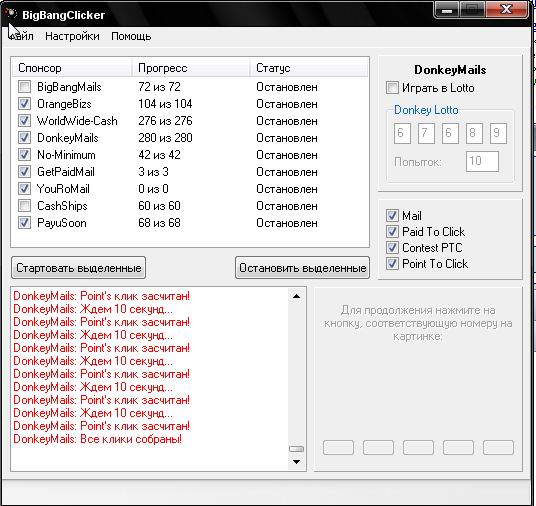Screen dimensions: 536x506
Task: Select the GetPaidMail row name
Action: (x=66, y=172)
